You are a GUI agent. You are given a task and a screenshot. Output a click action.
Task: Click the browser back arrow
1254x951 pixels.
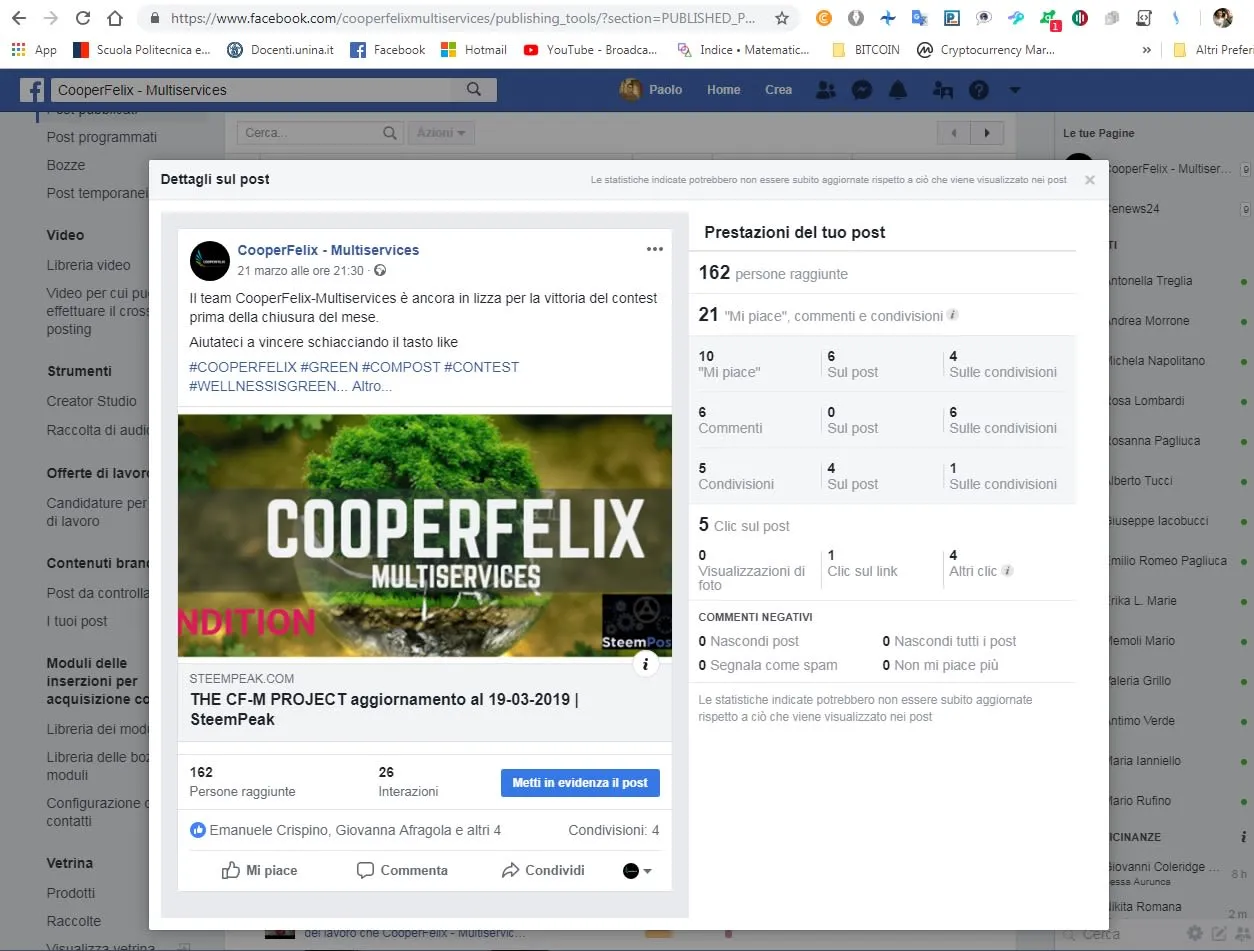pos(19,18)
